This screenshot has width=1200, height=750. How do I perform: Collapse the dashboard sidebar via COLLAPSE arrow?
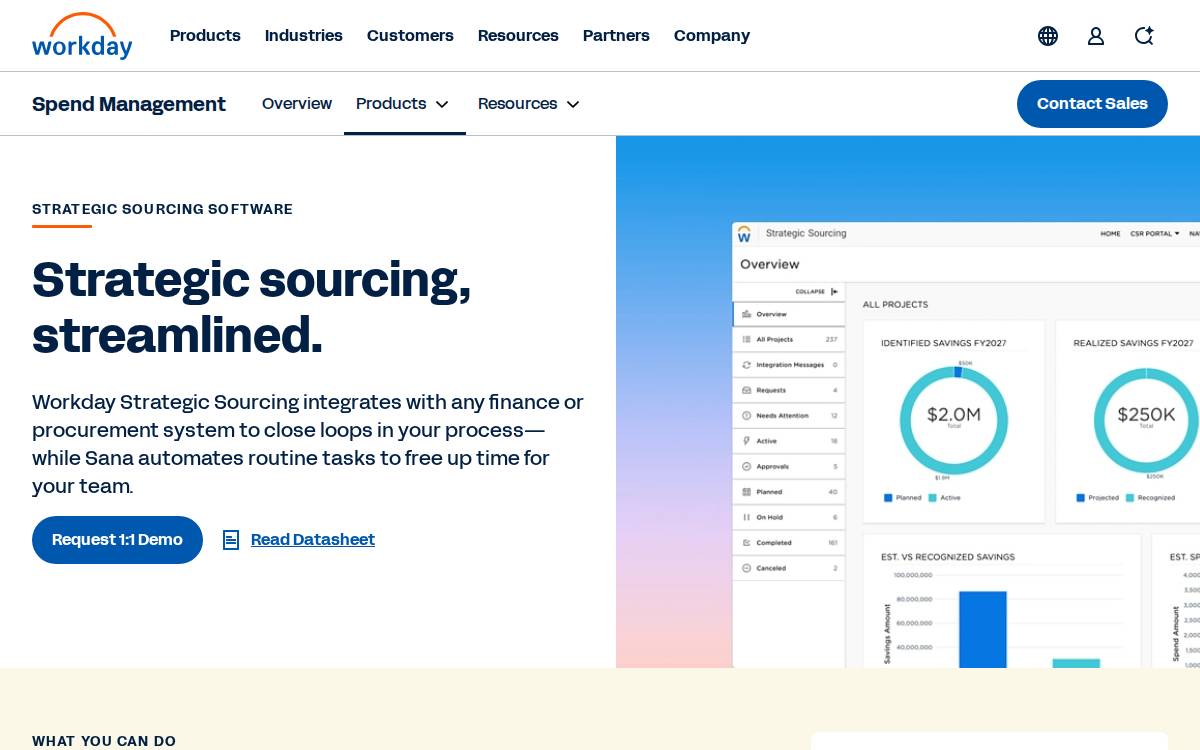(x=834, y=292)
